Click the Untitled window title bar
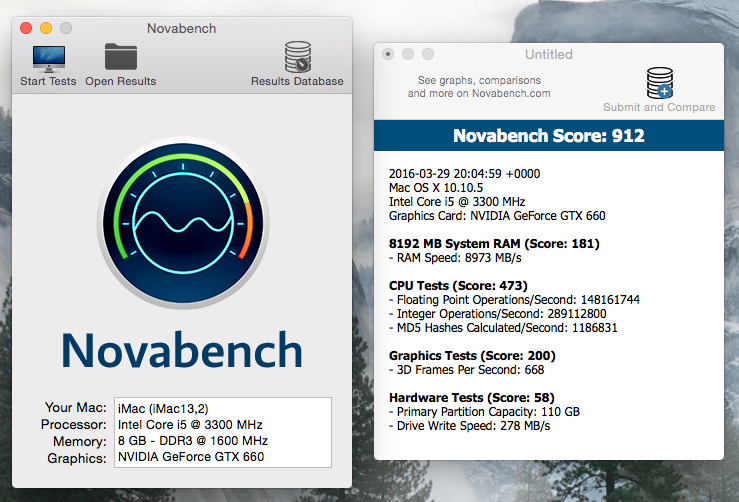 [548, 54]
